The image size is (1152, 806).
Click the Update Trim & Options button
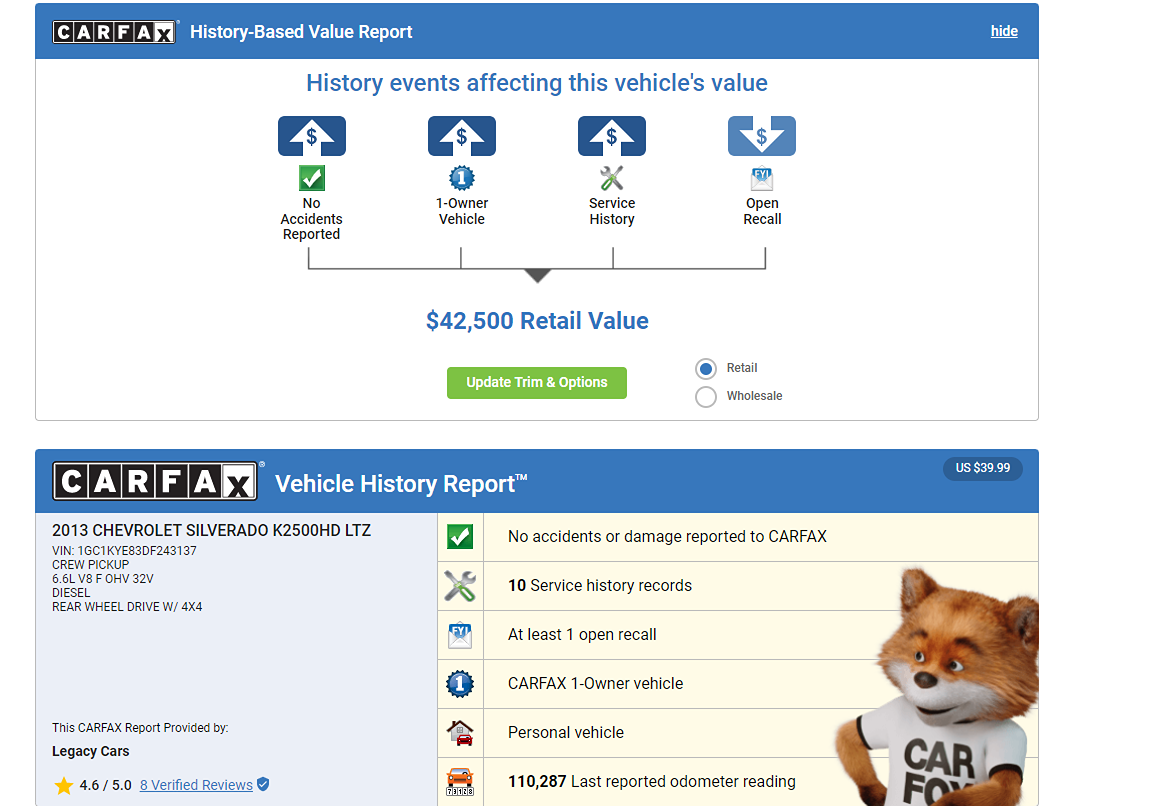coord(537,383)
